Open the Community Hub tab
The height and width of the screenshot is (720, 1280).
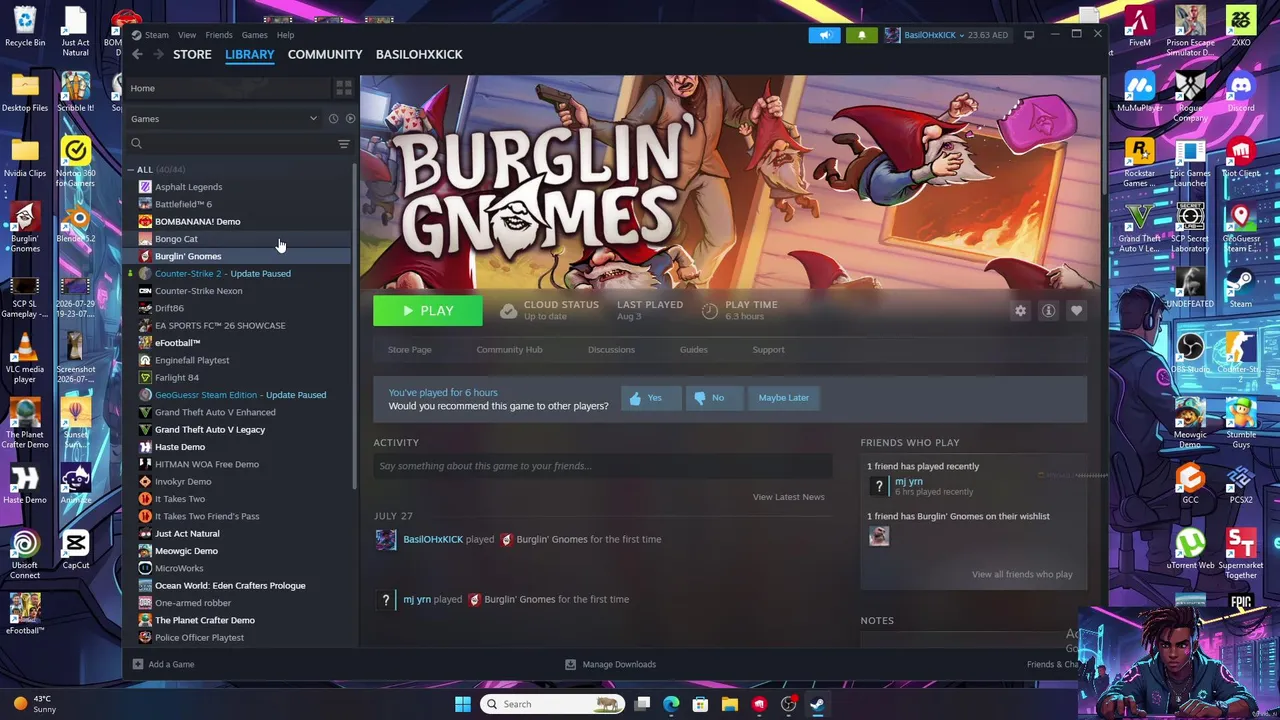coord(509,350)
